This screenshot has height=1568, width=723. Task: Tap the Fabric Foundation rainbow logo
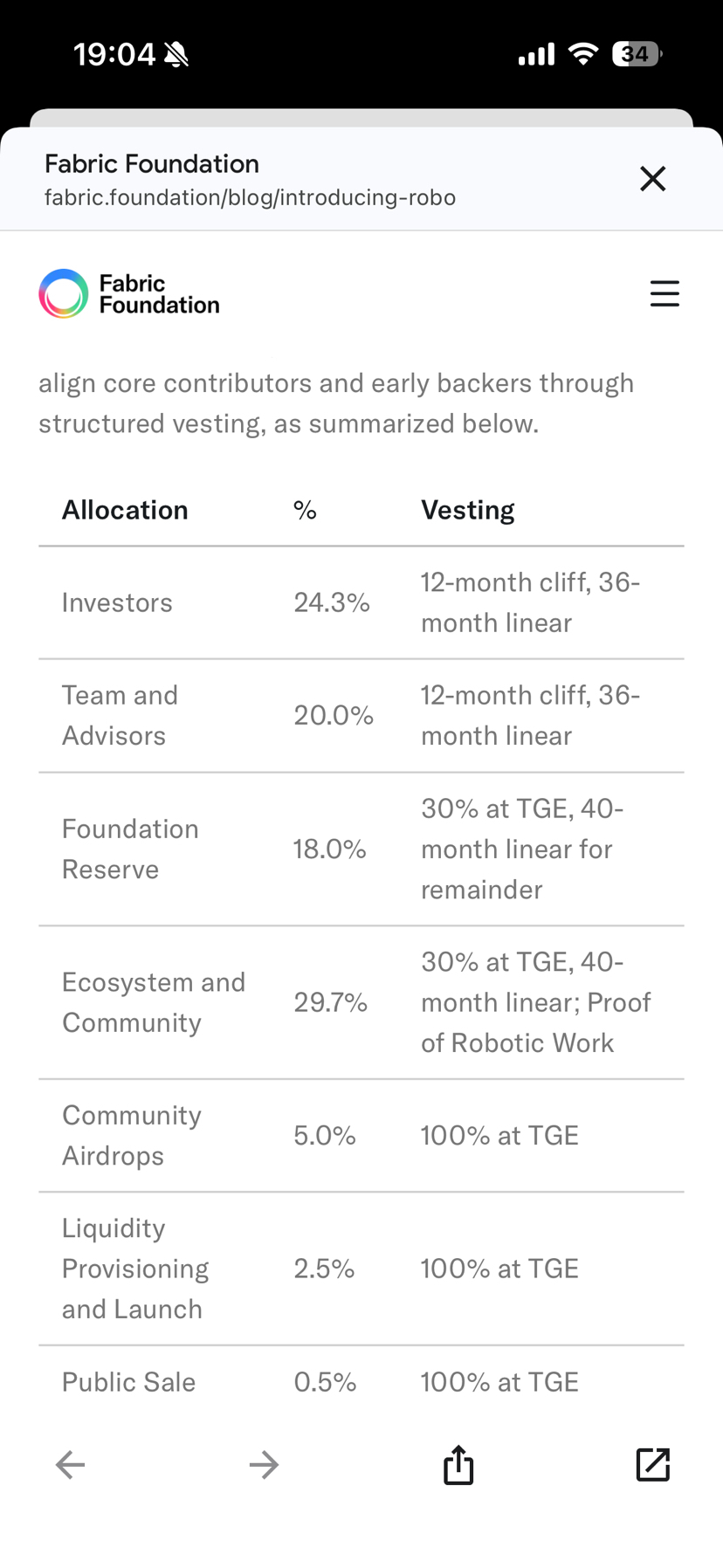[x=64, y=293]
